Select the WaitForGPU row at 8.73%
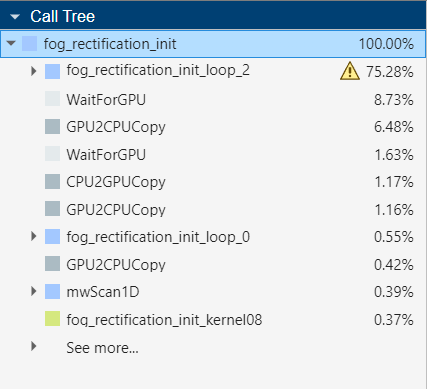 point(213,99)
